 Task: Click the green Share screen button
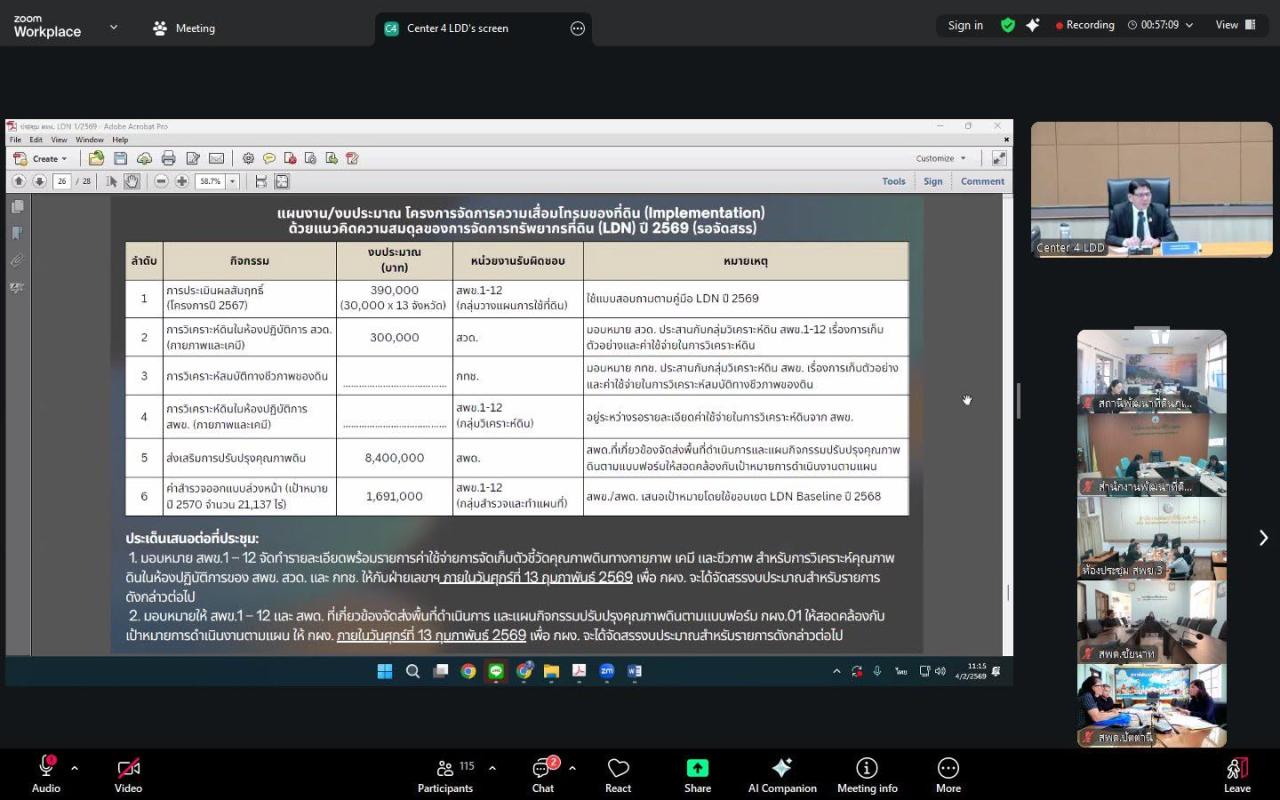(x=697, y=774)
